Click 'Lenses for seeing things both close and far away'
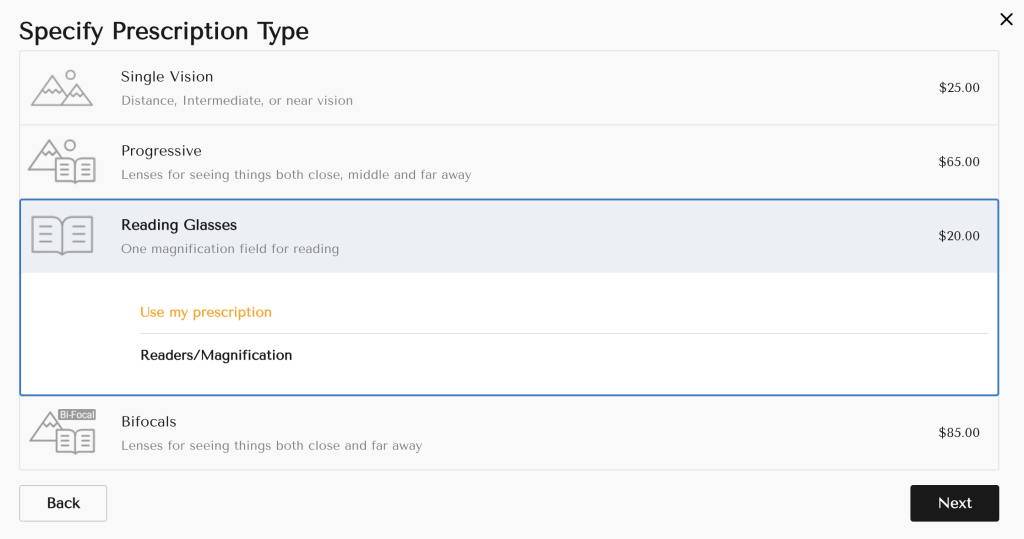1024x539 pixels. point(272,446)
